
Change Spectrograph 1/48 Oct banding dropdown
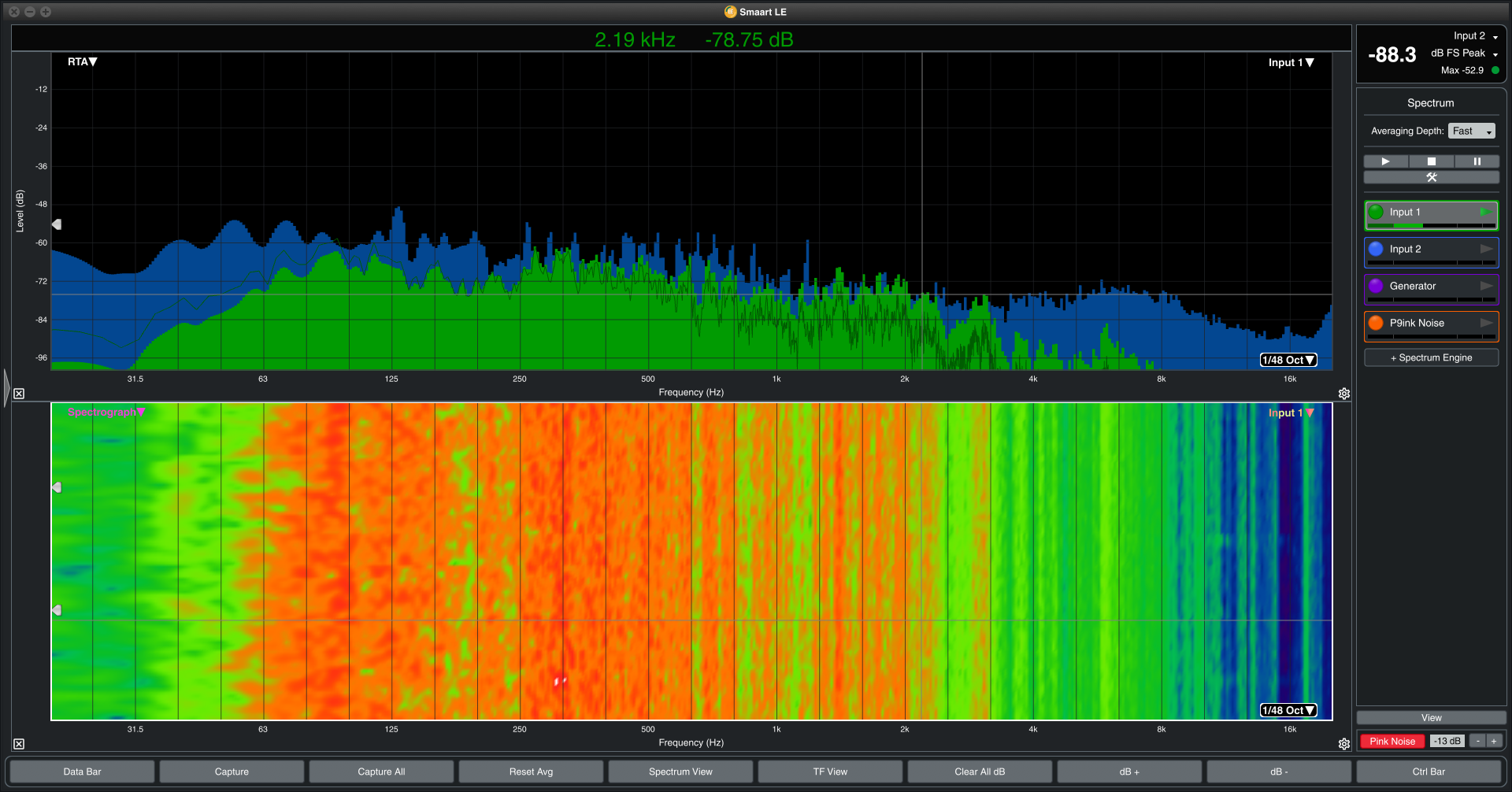coord(1288,710)
